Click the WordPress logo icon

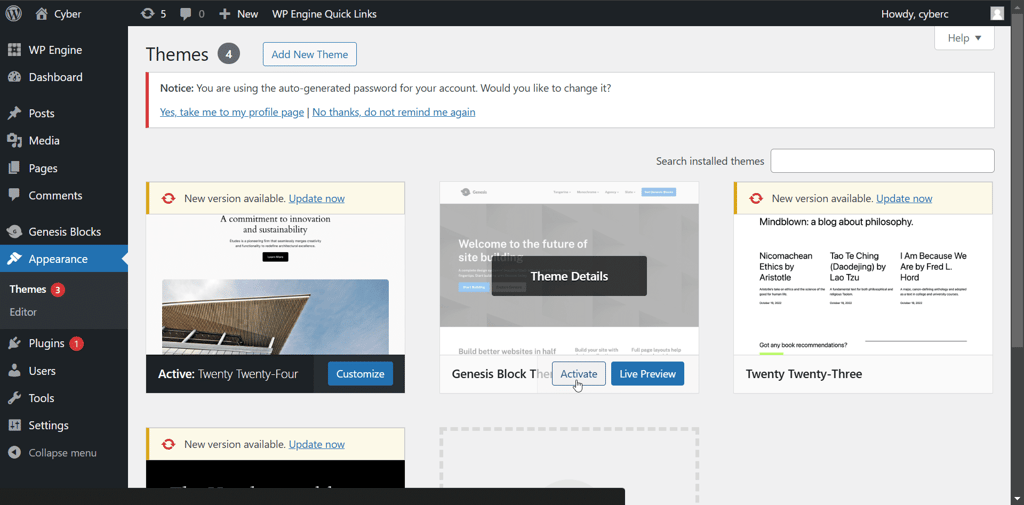pos(14,13)
